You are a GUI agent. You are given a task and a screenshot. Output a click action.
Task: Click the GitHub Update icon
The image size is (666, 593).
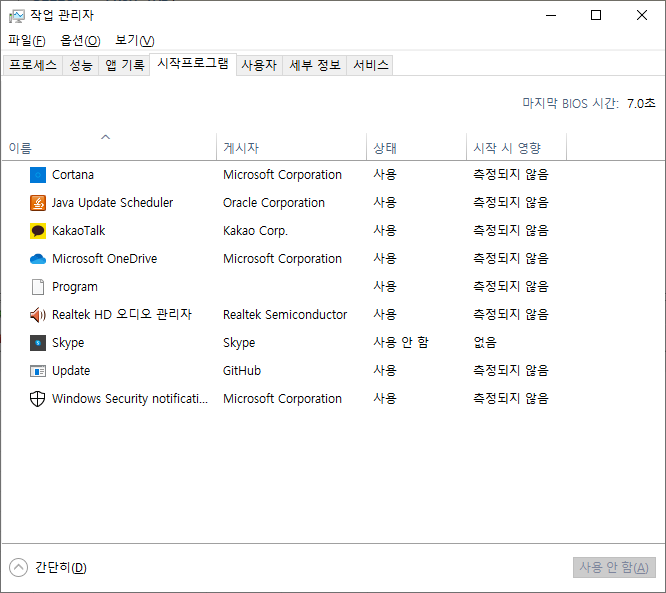tap(38, 371)
